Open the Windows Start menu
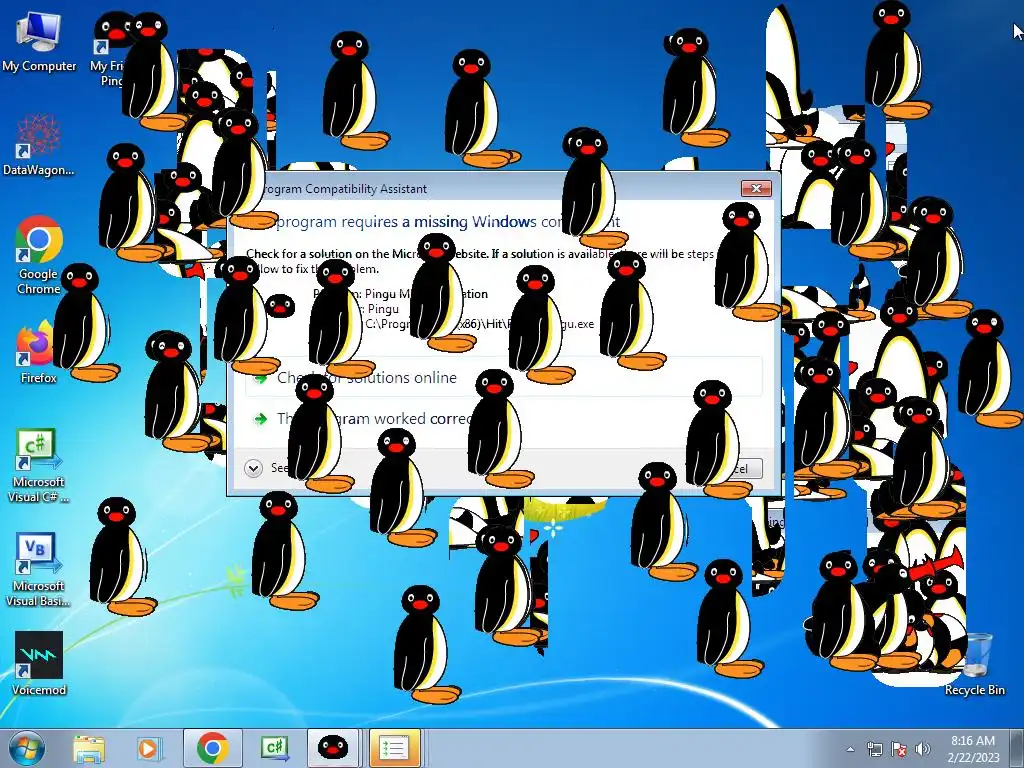The image size is (1024, 768). [x=27, y=748]
